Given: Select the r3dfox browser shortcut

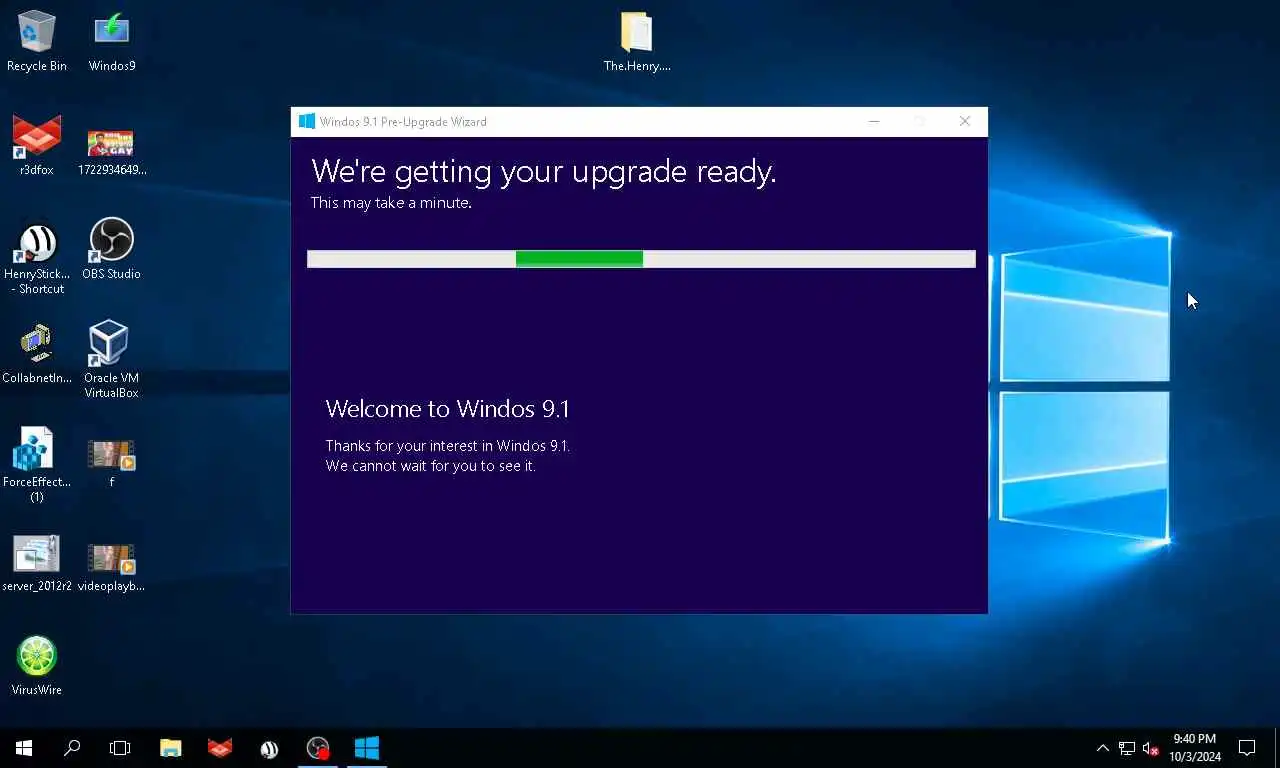Looking at the screenshot, I should (37, 146).
